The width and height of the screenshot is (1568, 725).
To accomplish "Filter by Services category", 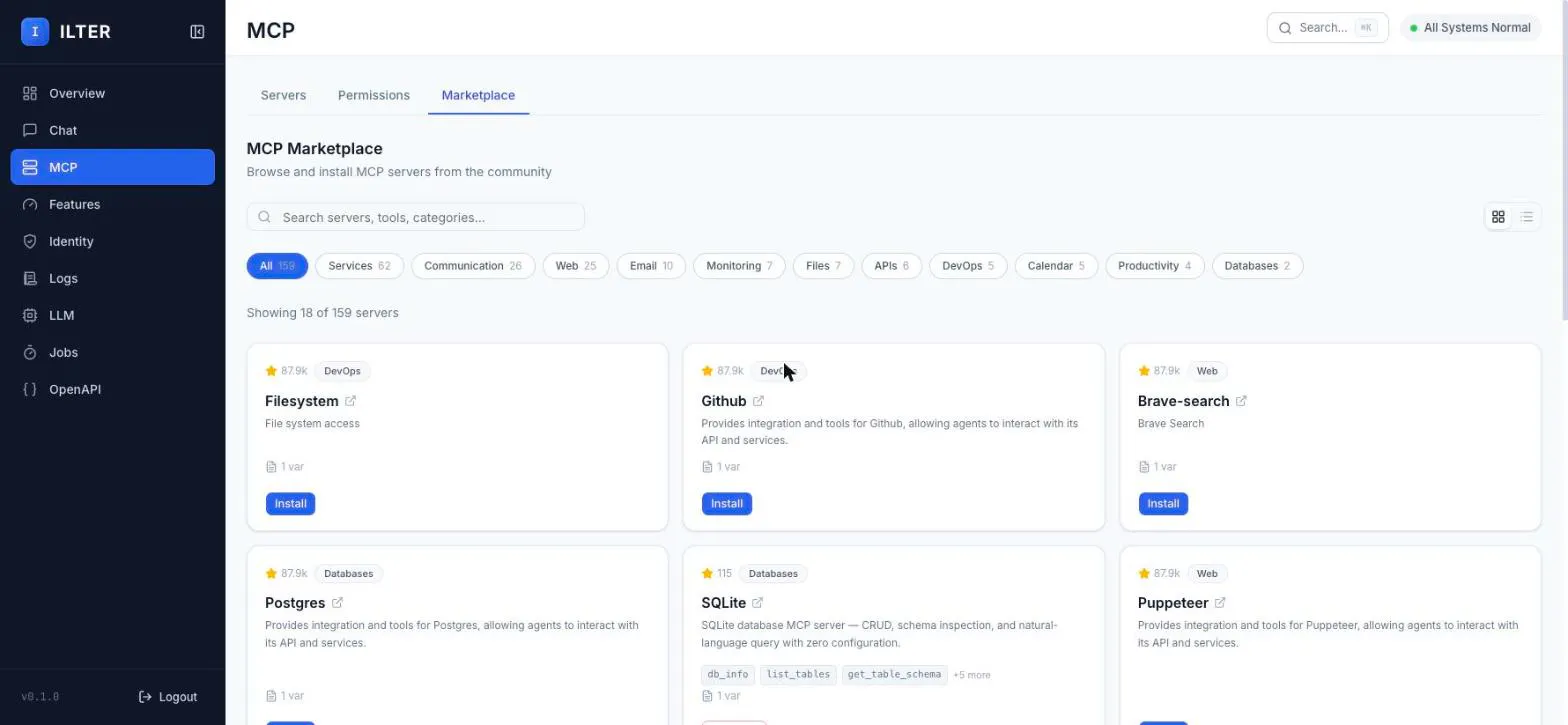I will pos(360,266).
